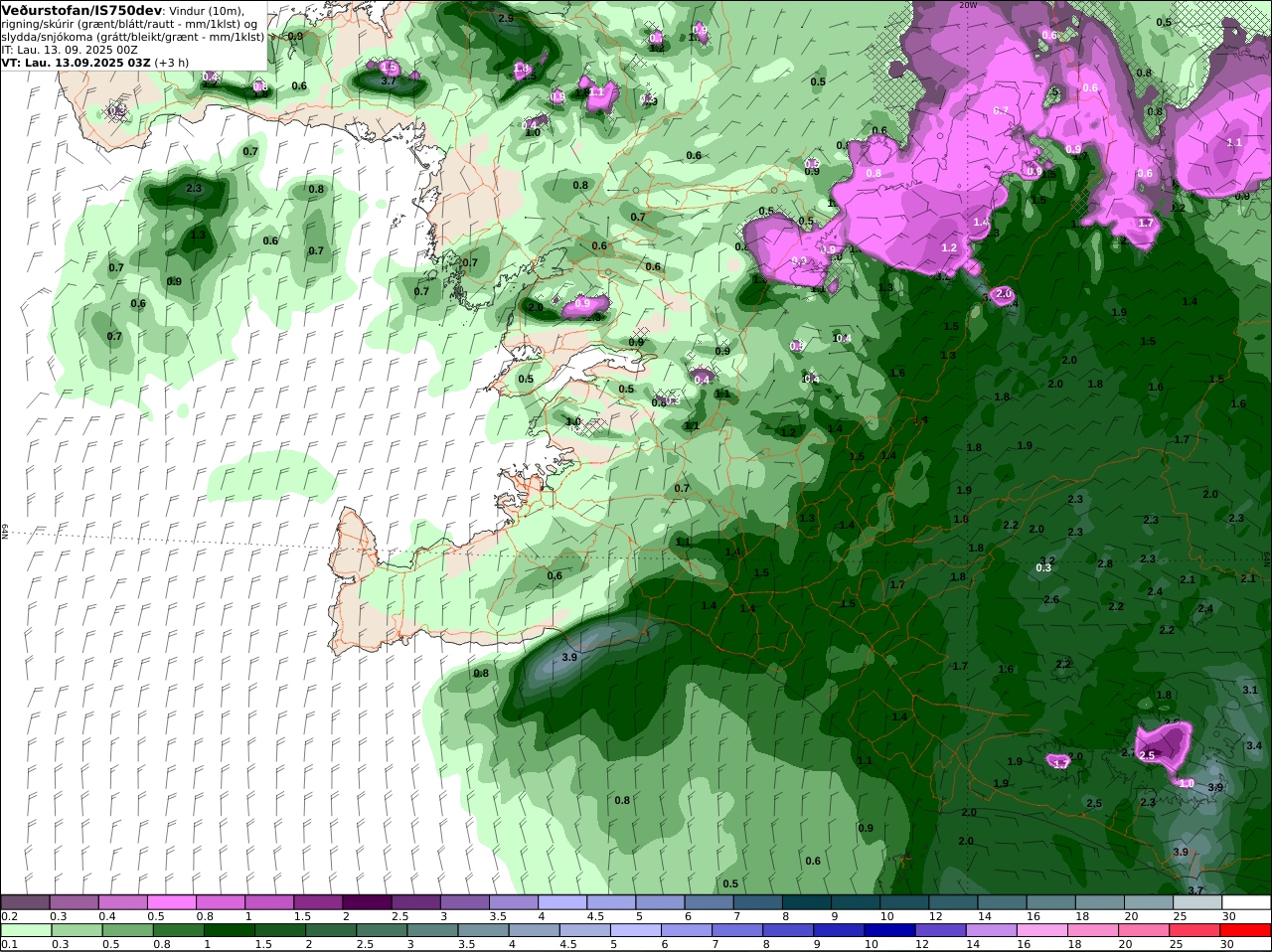Select the darkest purple 2 snow swatch

[x=367, y=902]
